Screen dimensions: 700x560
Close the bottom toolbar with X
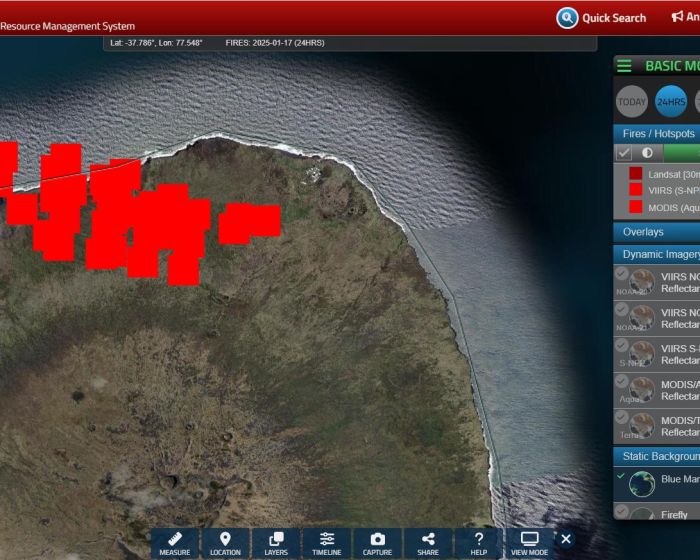566,539
